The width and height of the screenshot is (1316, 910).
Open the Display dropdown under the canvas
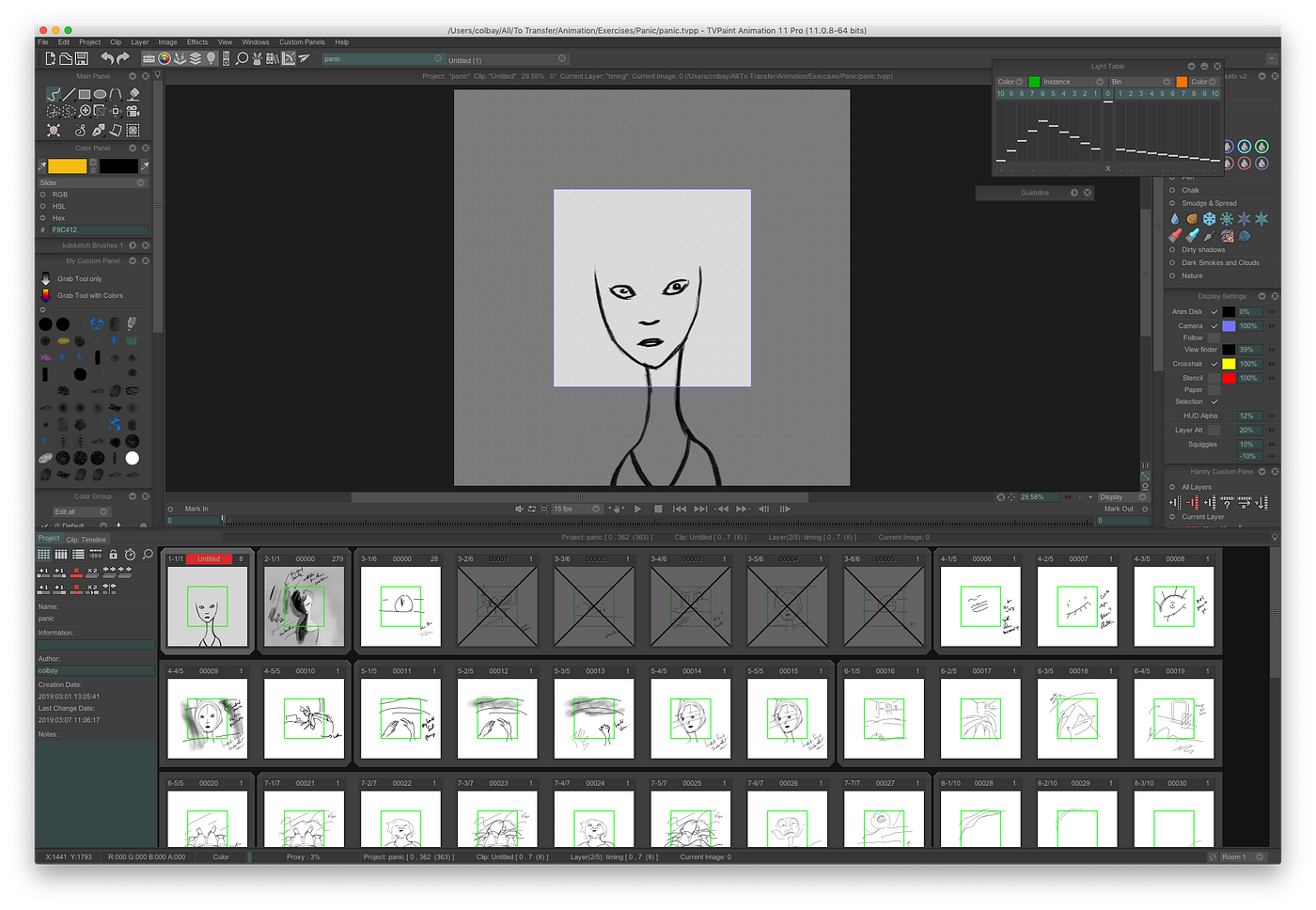1122,497
